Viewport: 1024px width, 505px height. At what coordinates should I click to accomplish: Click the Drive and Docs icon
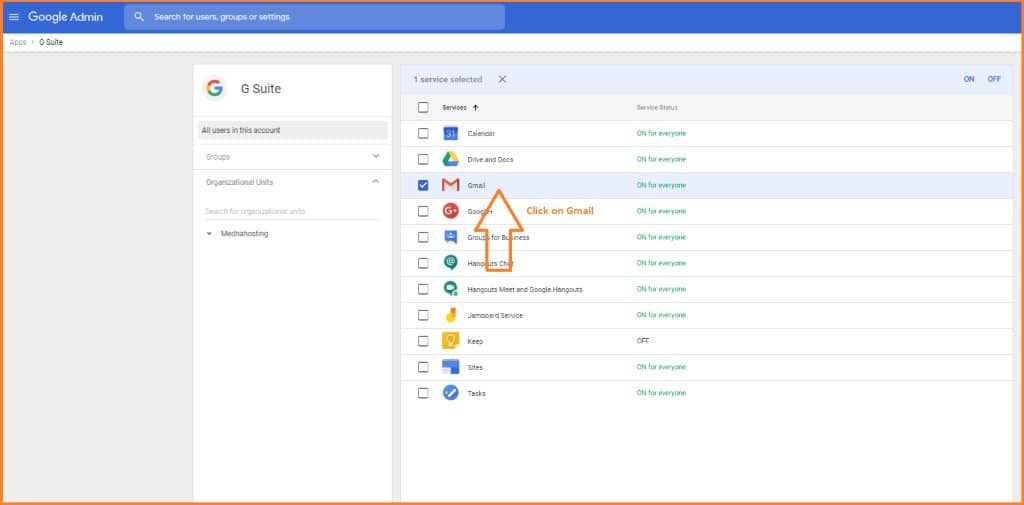pos(450,159)
